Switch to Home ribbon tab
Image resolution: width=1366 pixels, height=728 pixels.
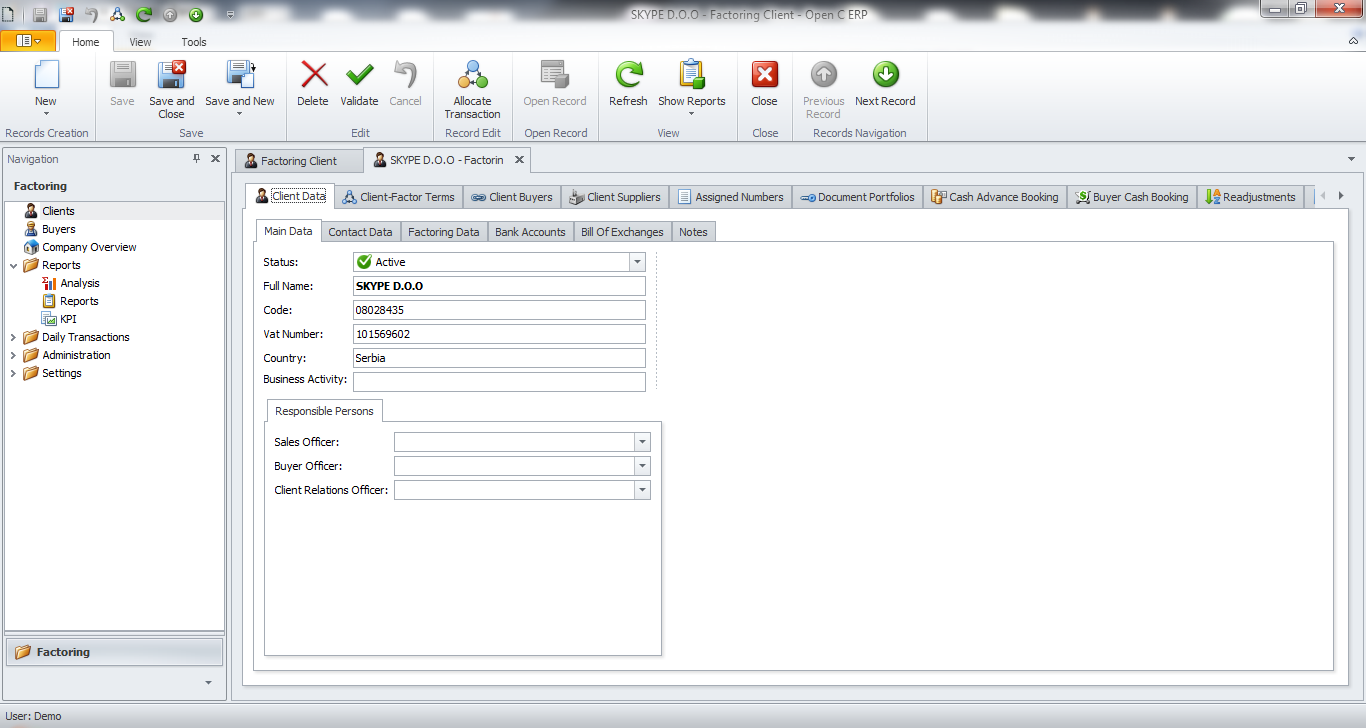pos(86,42)
